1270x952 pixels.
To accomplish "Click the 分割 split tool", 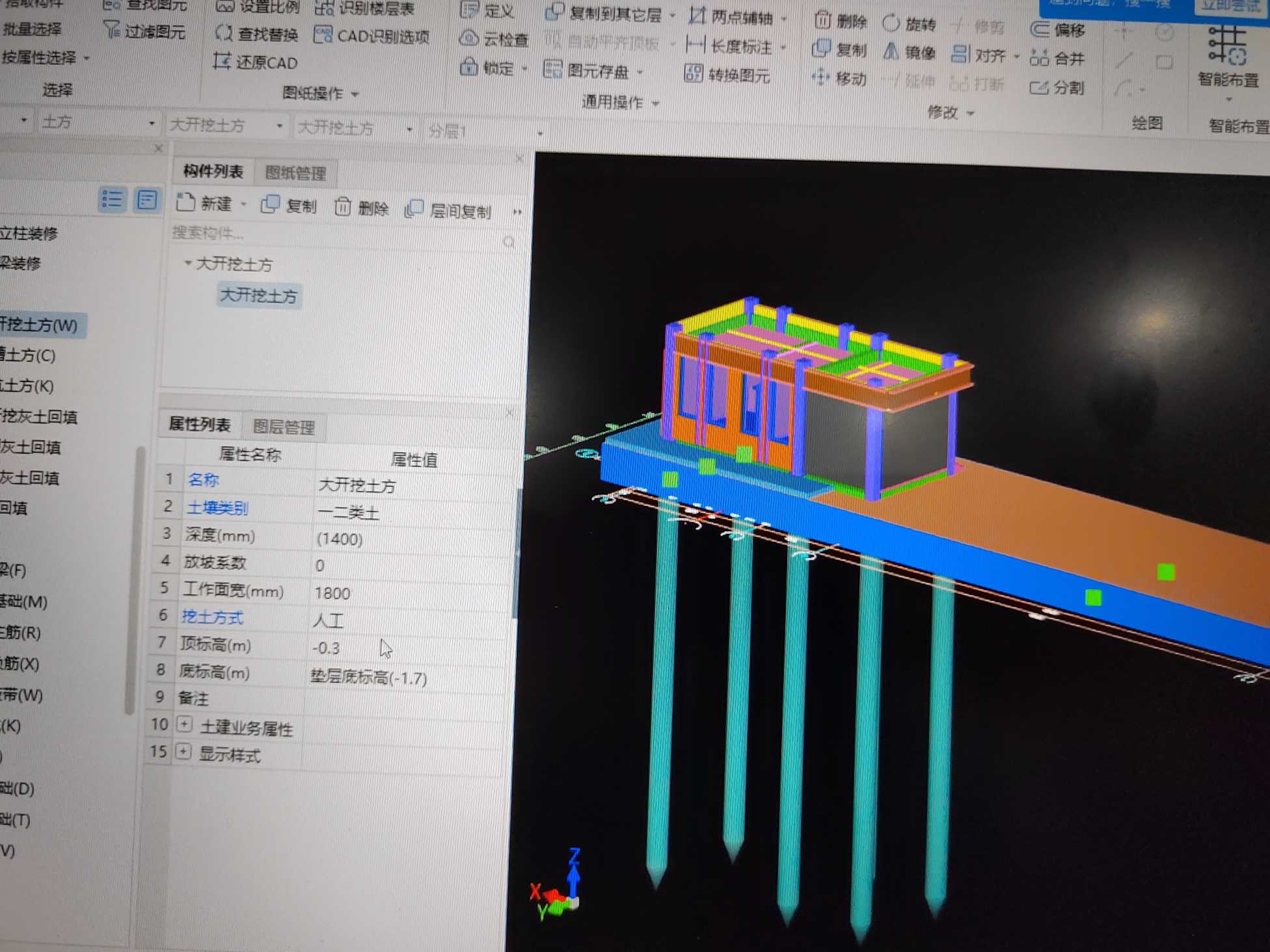I will tap(1057, 86).
